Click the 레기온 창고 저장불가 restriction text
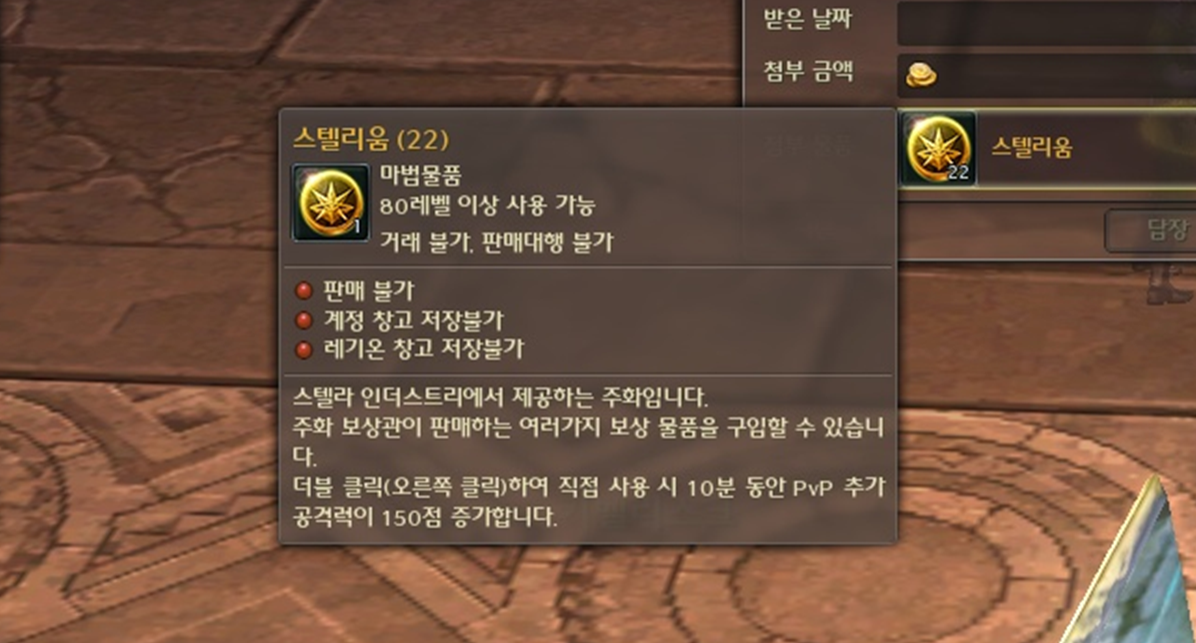The height and width of the screenshot is (643, 1196). (423, 349)
